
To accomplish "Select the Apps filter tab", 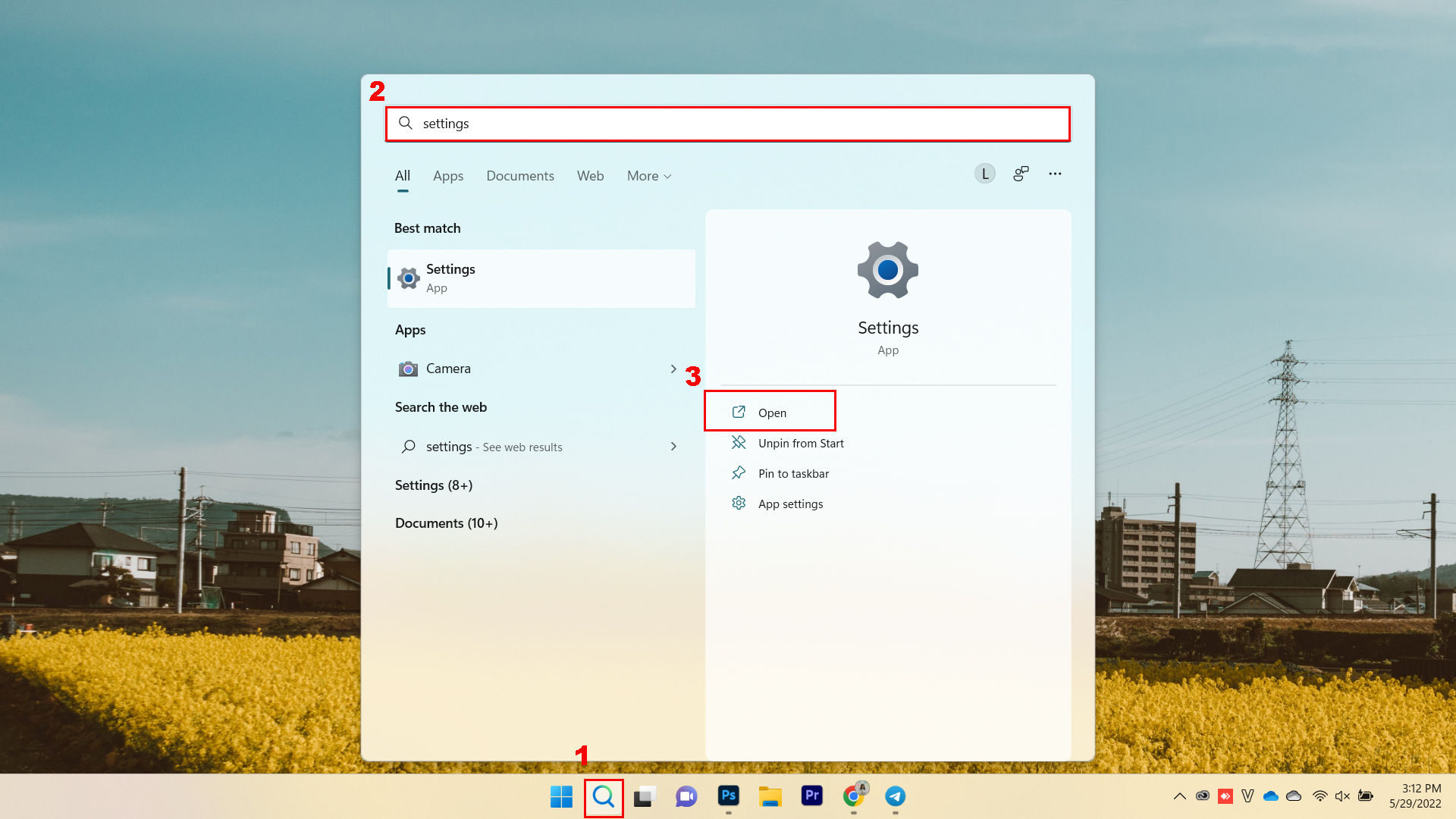I will (447, 175).
